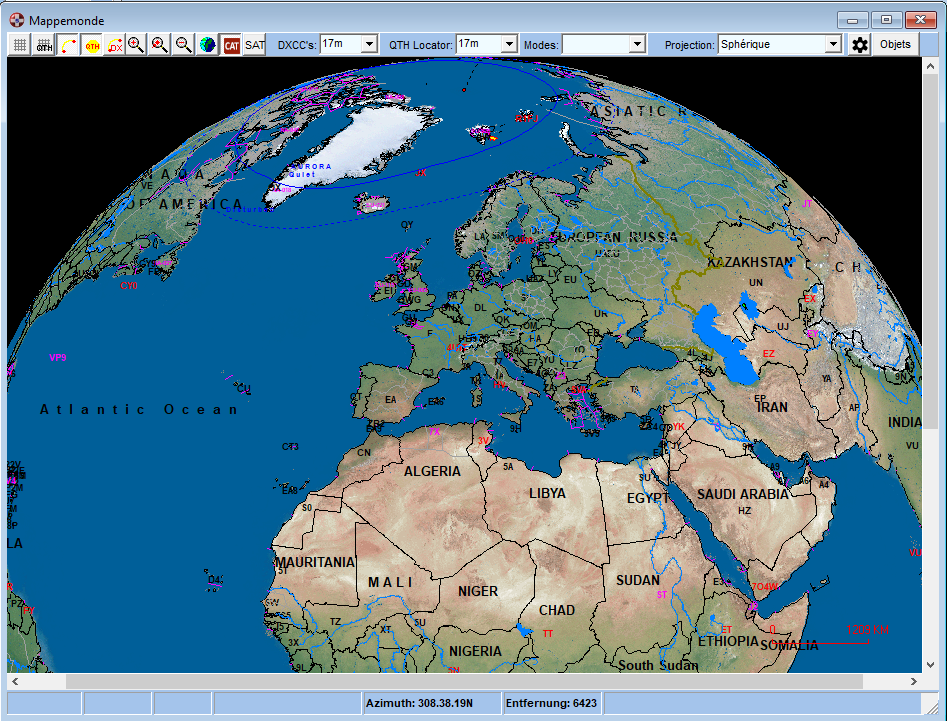Click on EGYPT on the map

click(x=647, y=498)
